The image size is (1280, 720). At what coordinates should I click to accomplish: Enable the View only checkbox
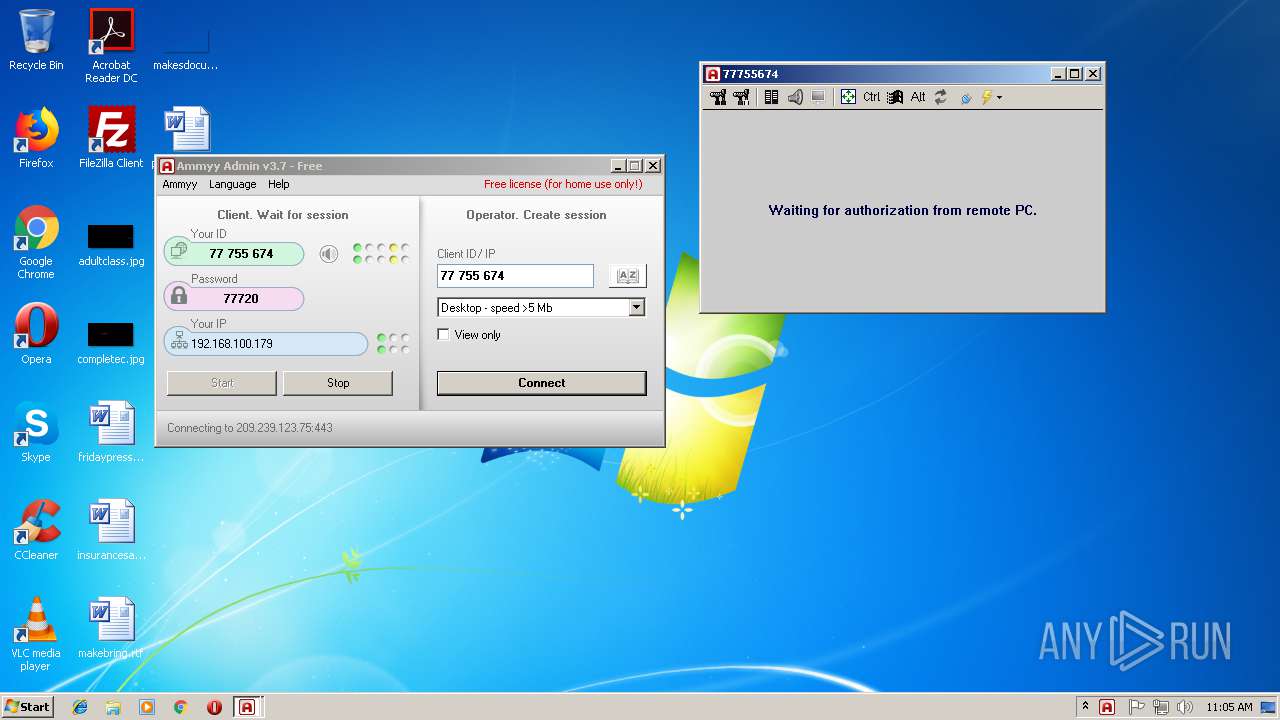[x=444, y=335]
